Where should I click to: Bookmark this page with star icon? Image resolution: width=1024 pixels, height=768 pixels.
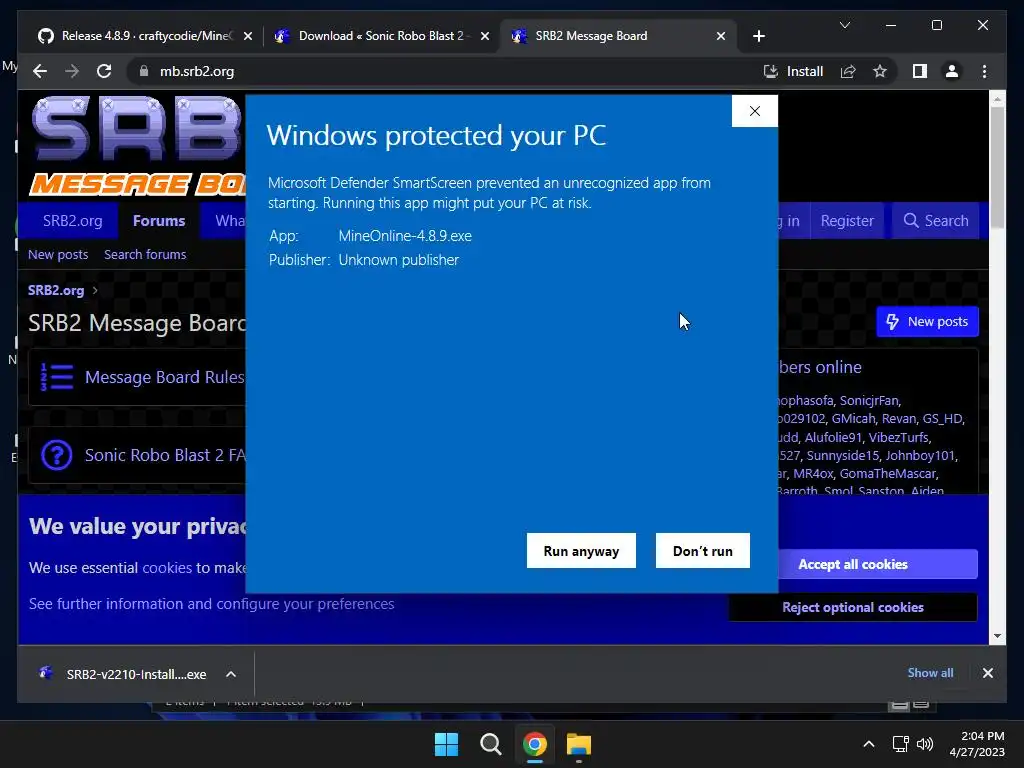coord(880,71)
